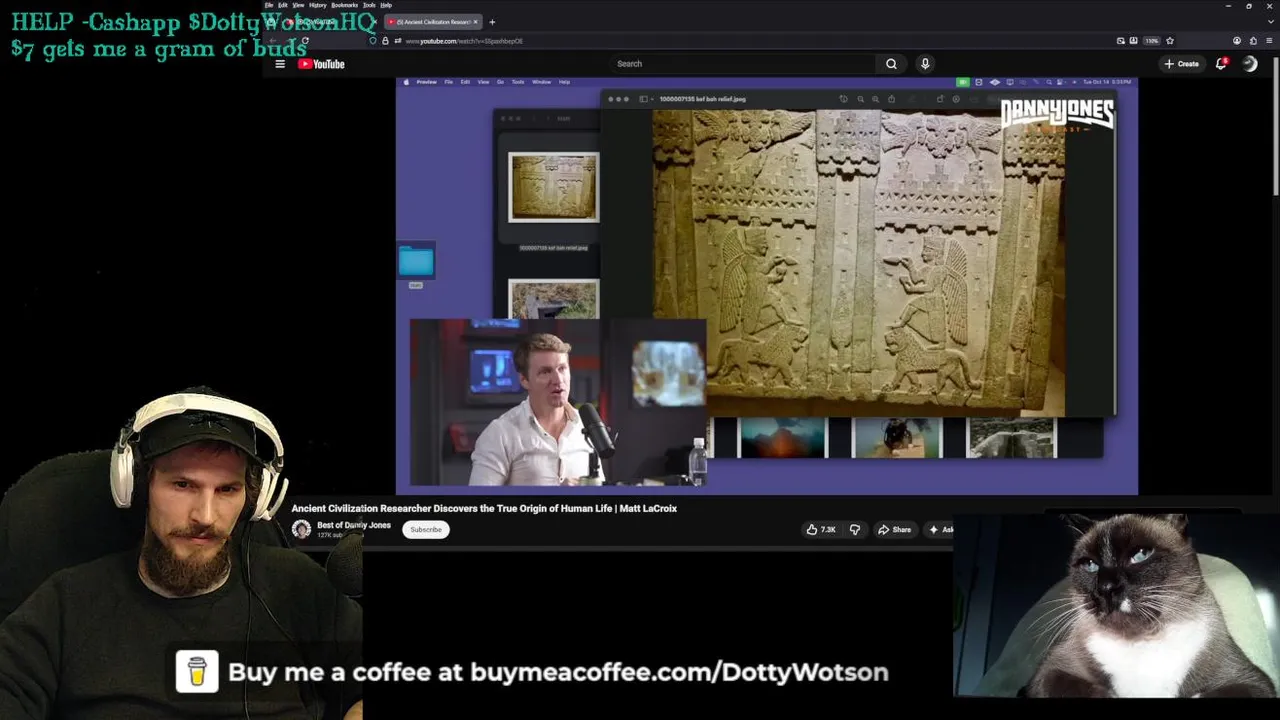
Task: Open the browser Help menu
Action: click(386, 5)
